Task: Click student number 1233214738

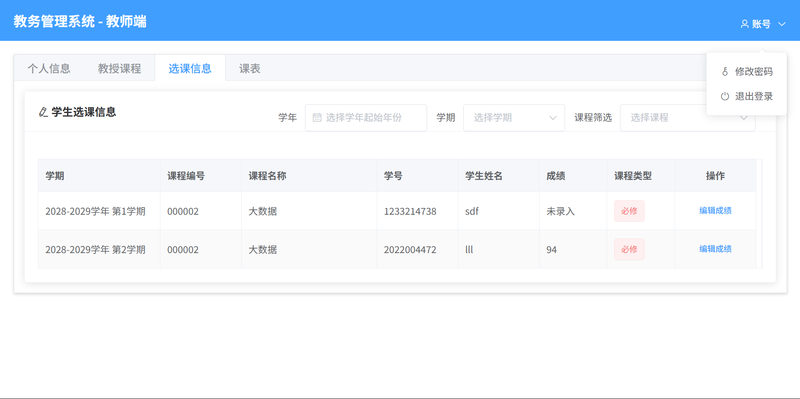Action: [x=410, y=211]
